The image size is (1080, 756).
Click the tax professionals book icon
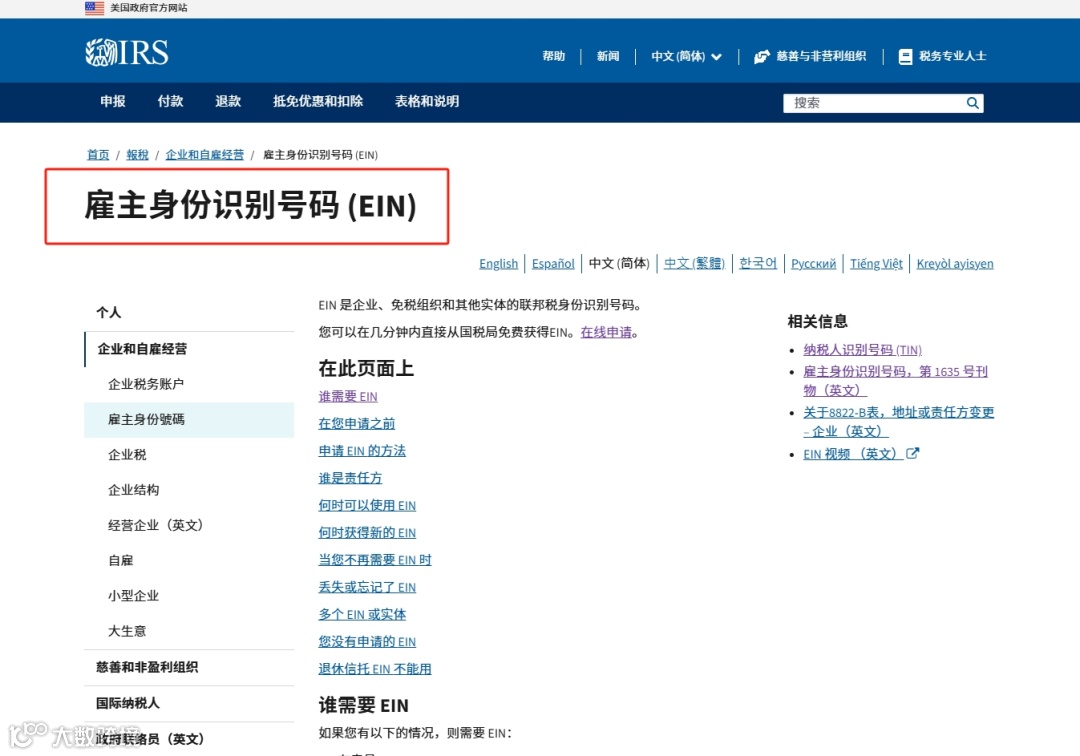click(905, 56)
